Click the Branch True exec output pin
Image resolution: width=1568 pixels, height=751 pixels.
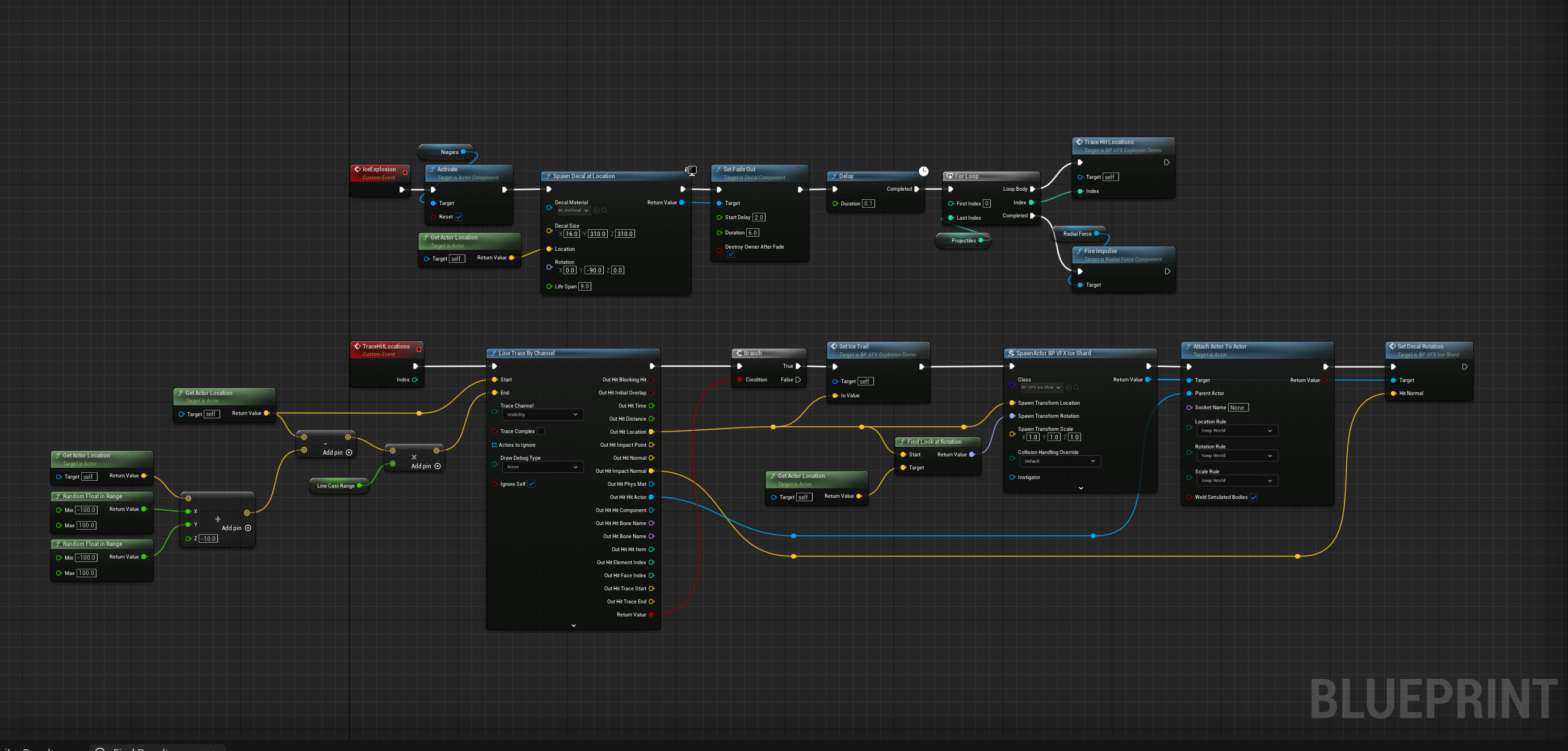(x=798, y=366)
